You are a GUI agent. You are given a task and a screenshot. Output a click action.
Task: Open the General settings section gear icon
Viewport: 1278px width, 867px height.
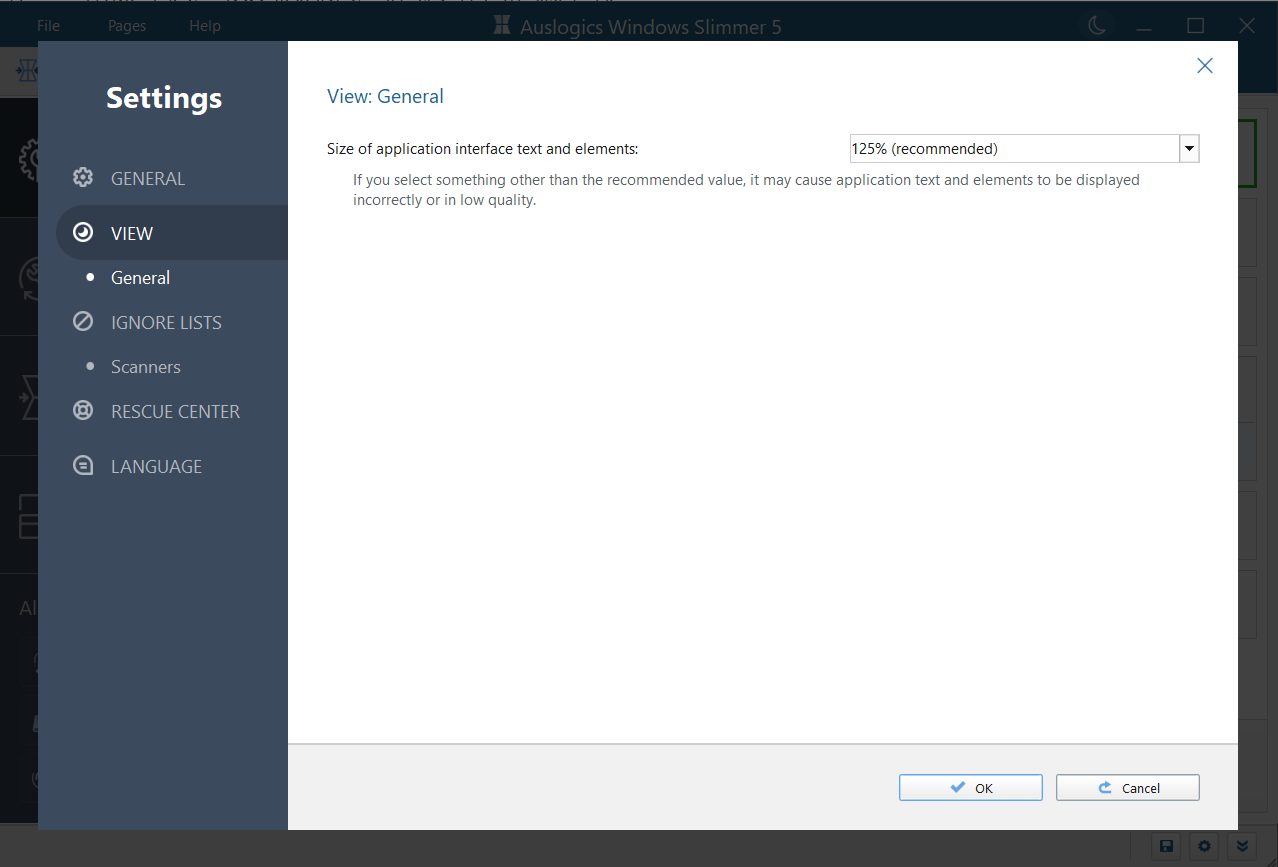[84, 177]
